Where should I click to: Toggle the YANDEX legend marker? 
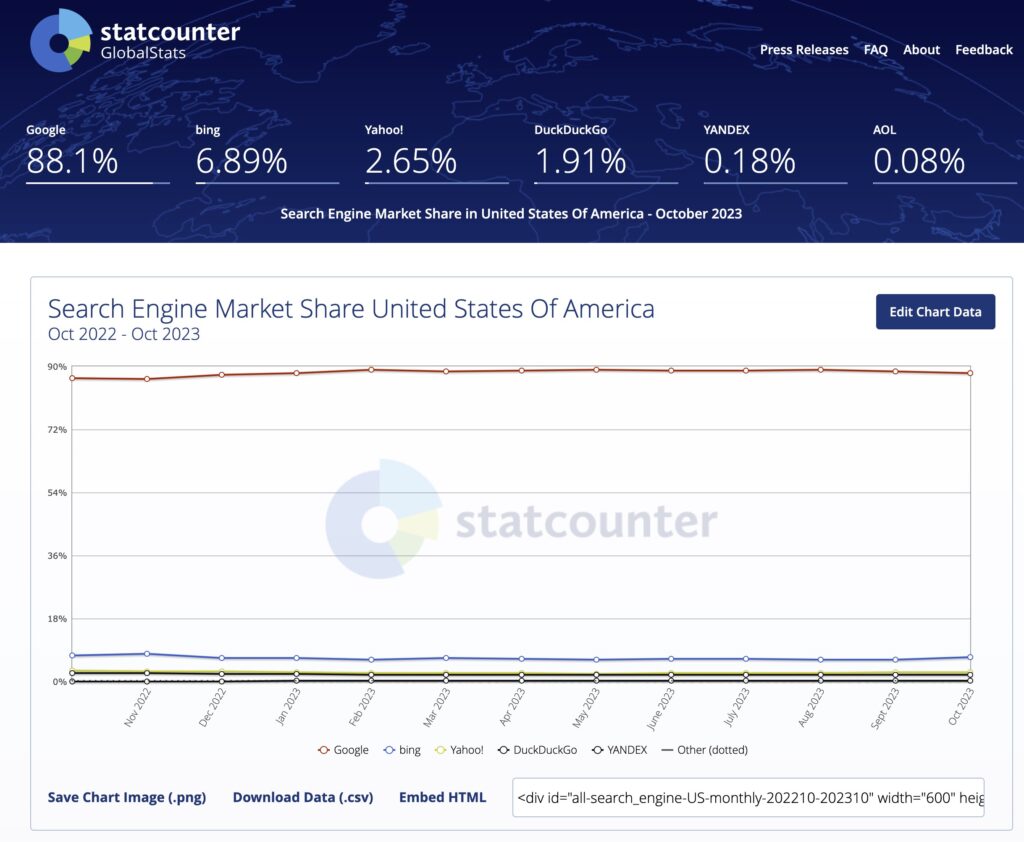[598, 750]
